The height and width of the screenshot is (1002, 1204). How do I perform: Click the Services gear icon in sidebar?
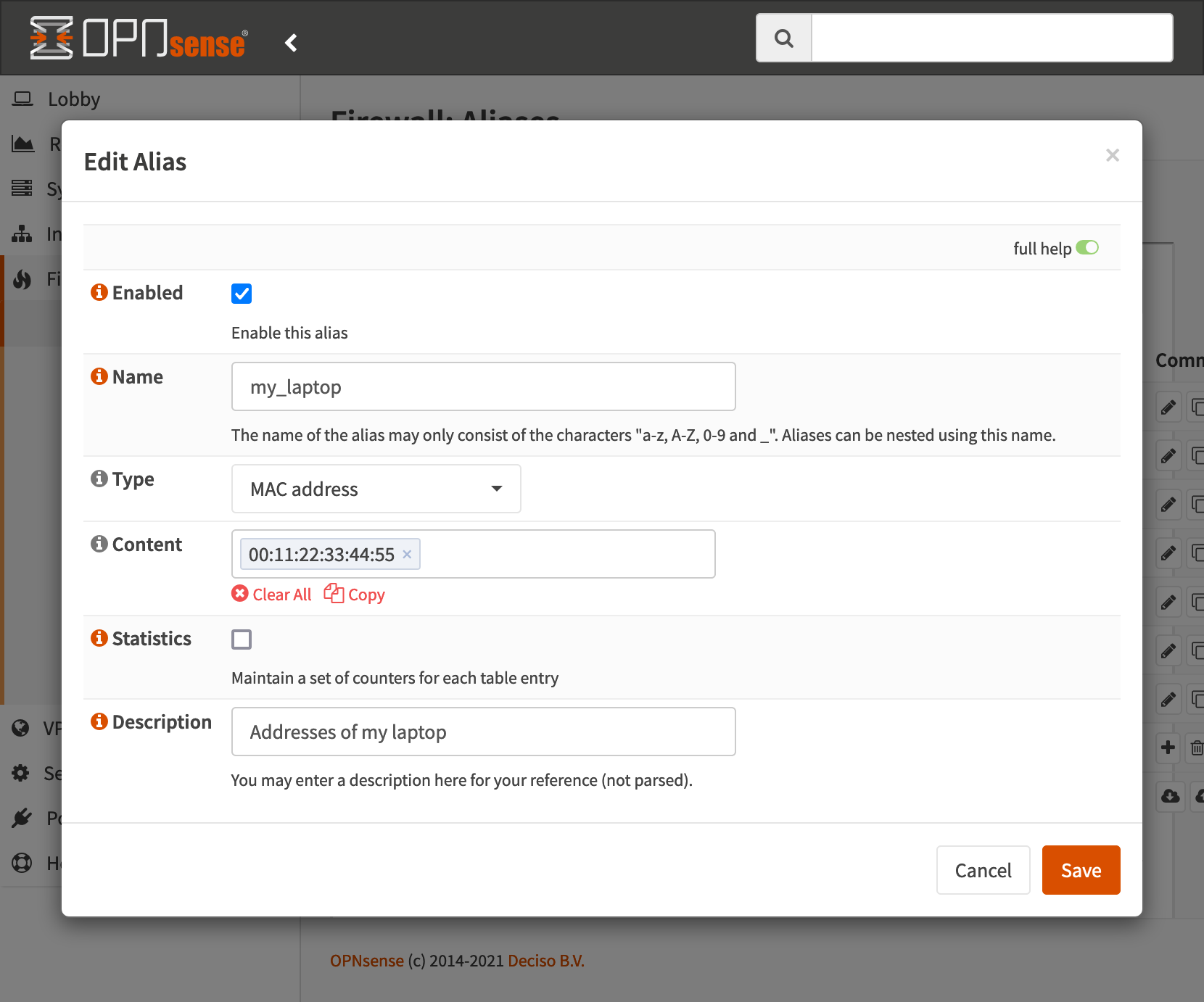[x=21, y=773]
